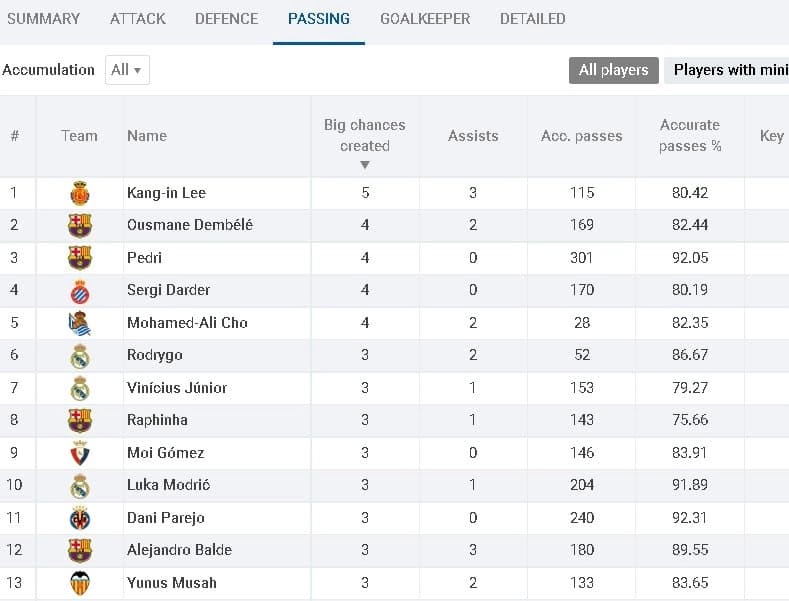Click Moi Gómez's Osasuna crest
789x601 pixels.
(80, 453)
